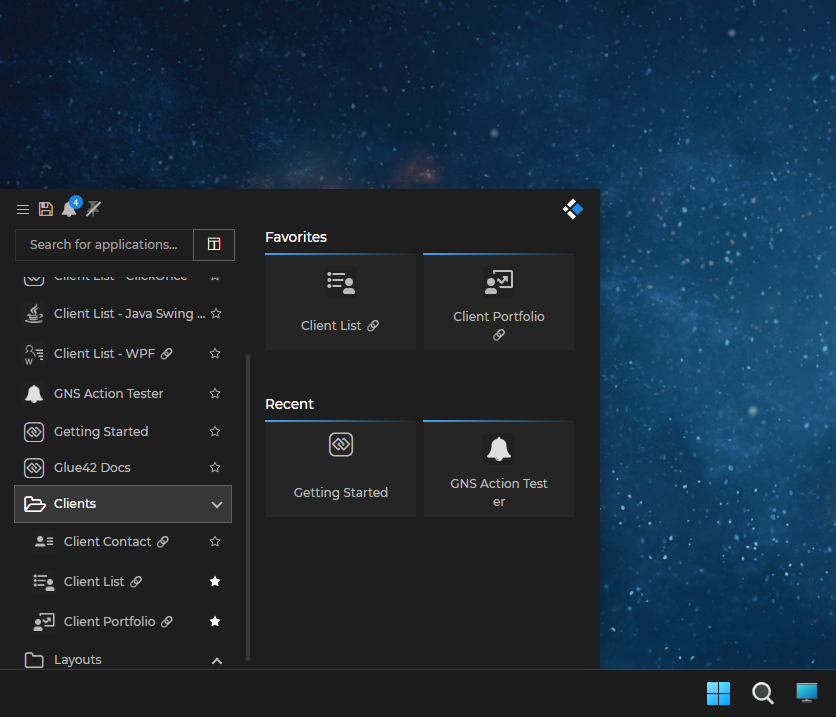Image resolution: width=836 pixels, height=717 pixels.
Task: Click the Glue42 logo icon
Action: (572, 209)
